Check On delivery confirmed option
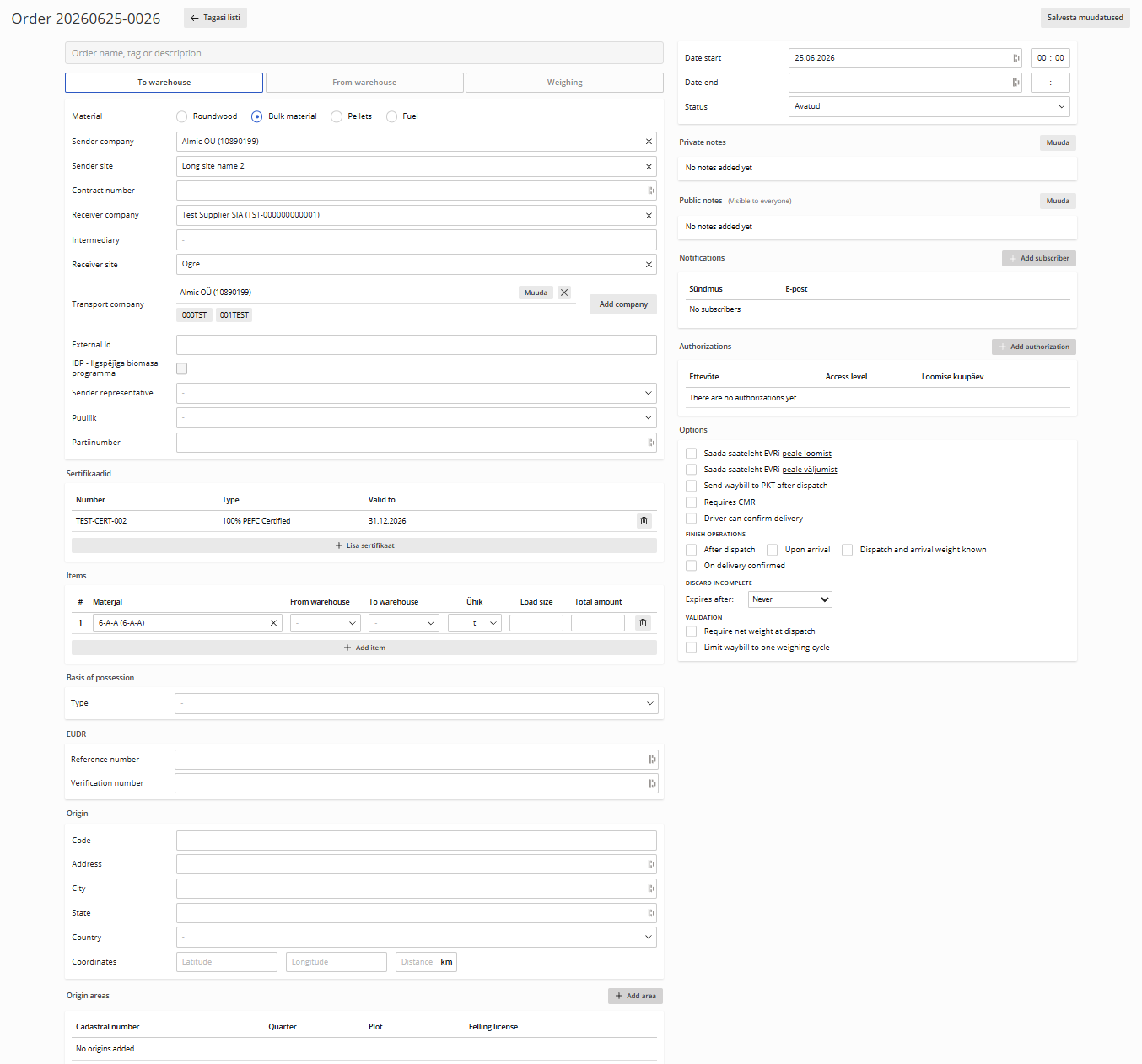The image size is (1142, 1064). [691, 566]
